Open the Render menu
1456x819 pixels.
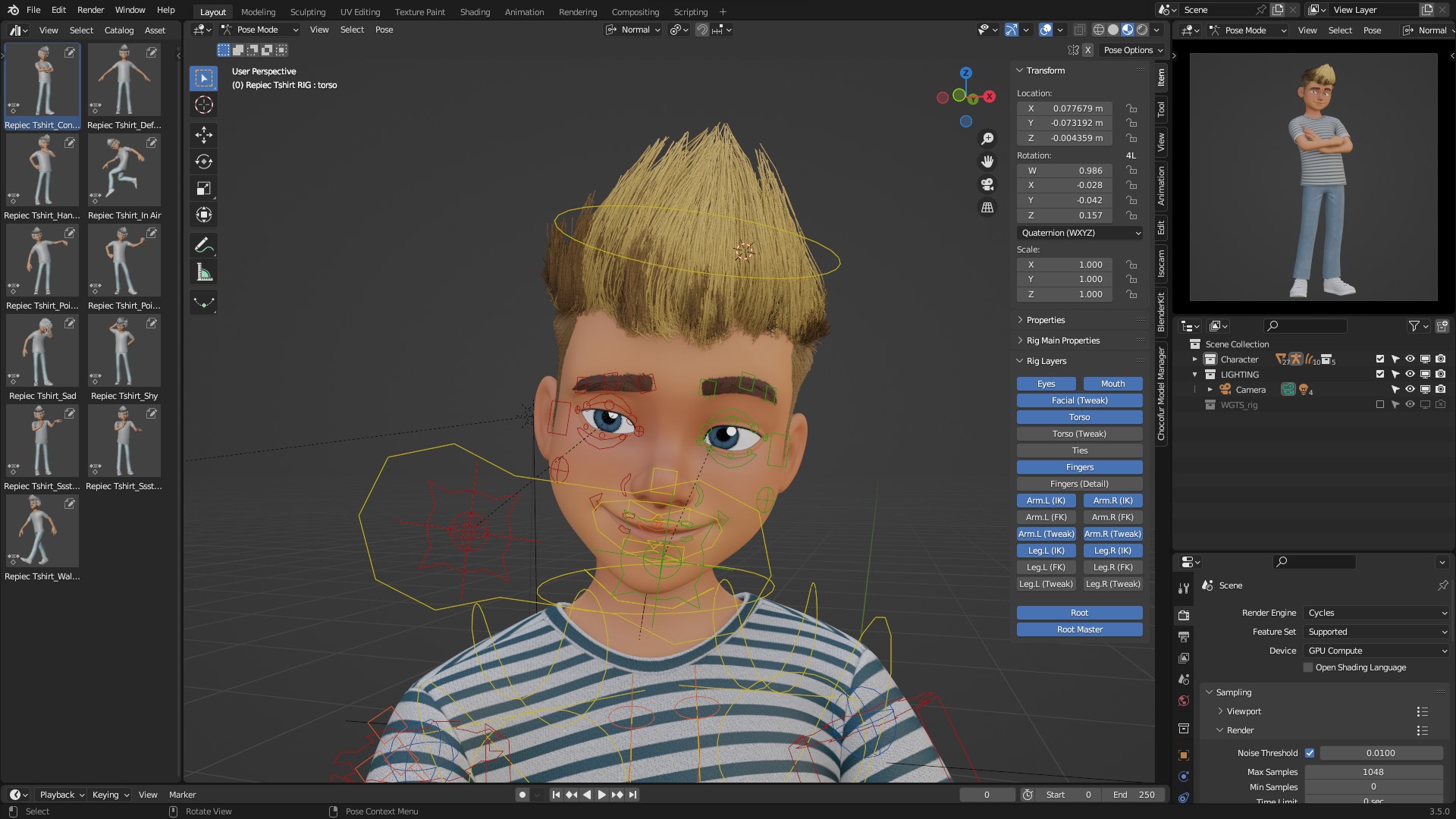tap(90, 10)
